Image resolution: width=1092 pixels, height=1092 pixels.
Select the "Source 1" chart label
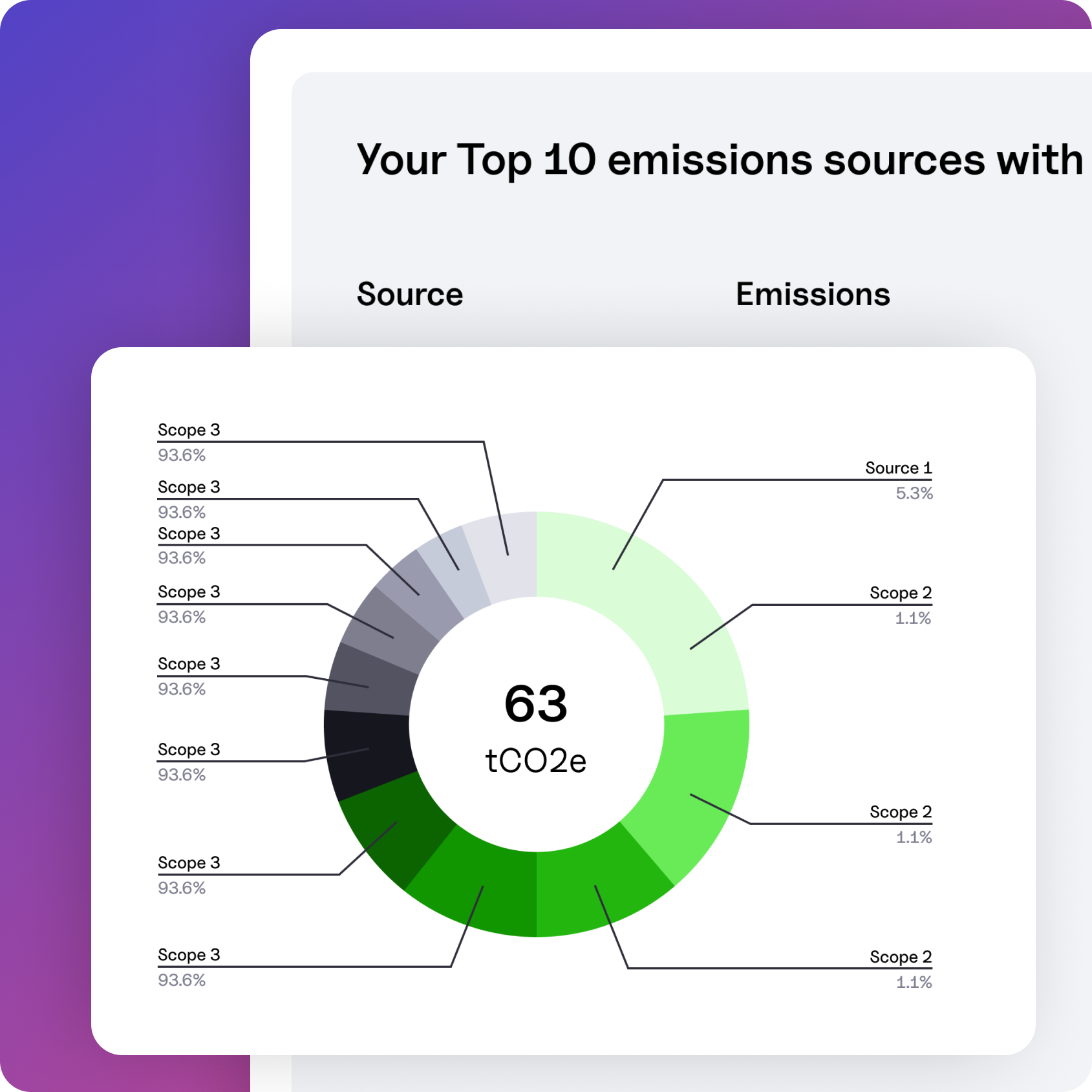click(898, 468)
